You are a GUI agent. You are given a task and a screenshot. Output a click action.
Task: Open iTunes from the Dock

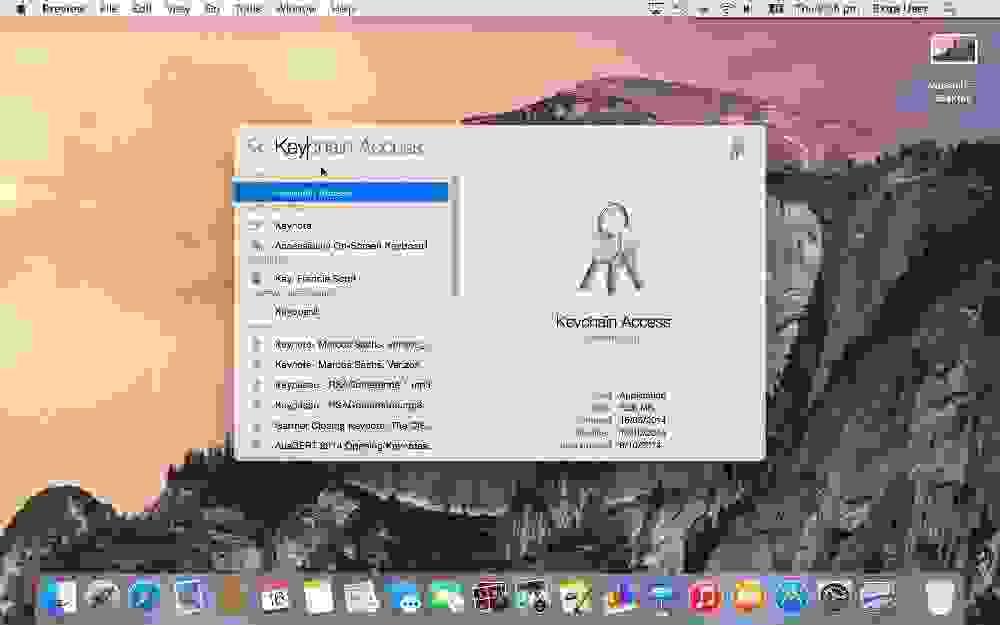[x=703, y=600]
